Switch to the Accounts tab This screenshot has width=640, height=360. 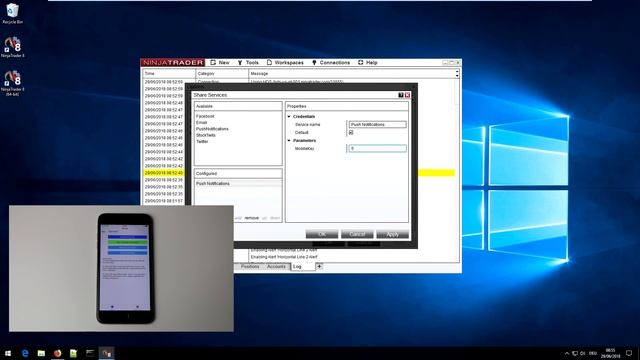click(x=276, y=267)
